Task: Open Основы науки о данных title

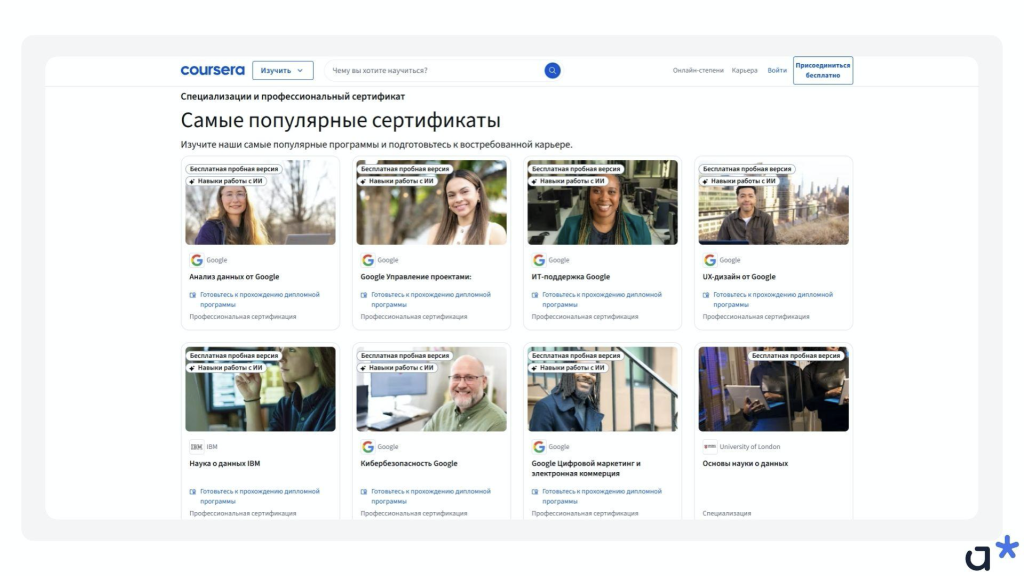Action: [x=745, y=464]
